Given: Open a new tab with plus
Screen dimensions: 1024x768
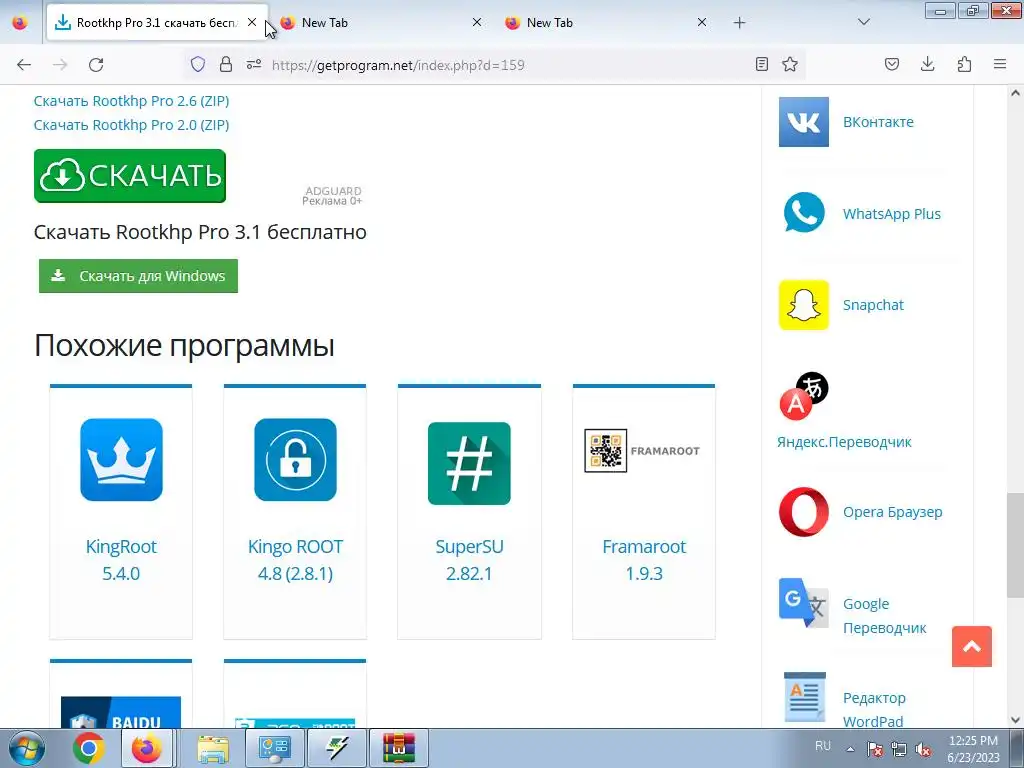Looking at the screenshot, I should (739, 23).
